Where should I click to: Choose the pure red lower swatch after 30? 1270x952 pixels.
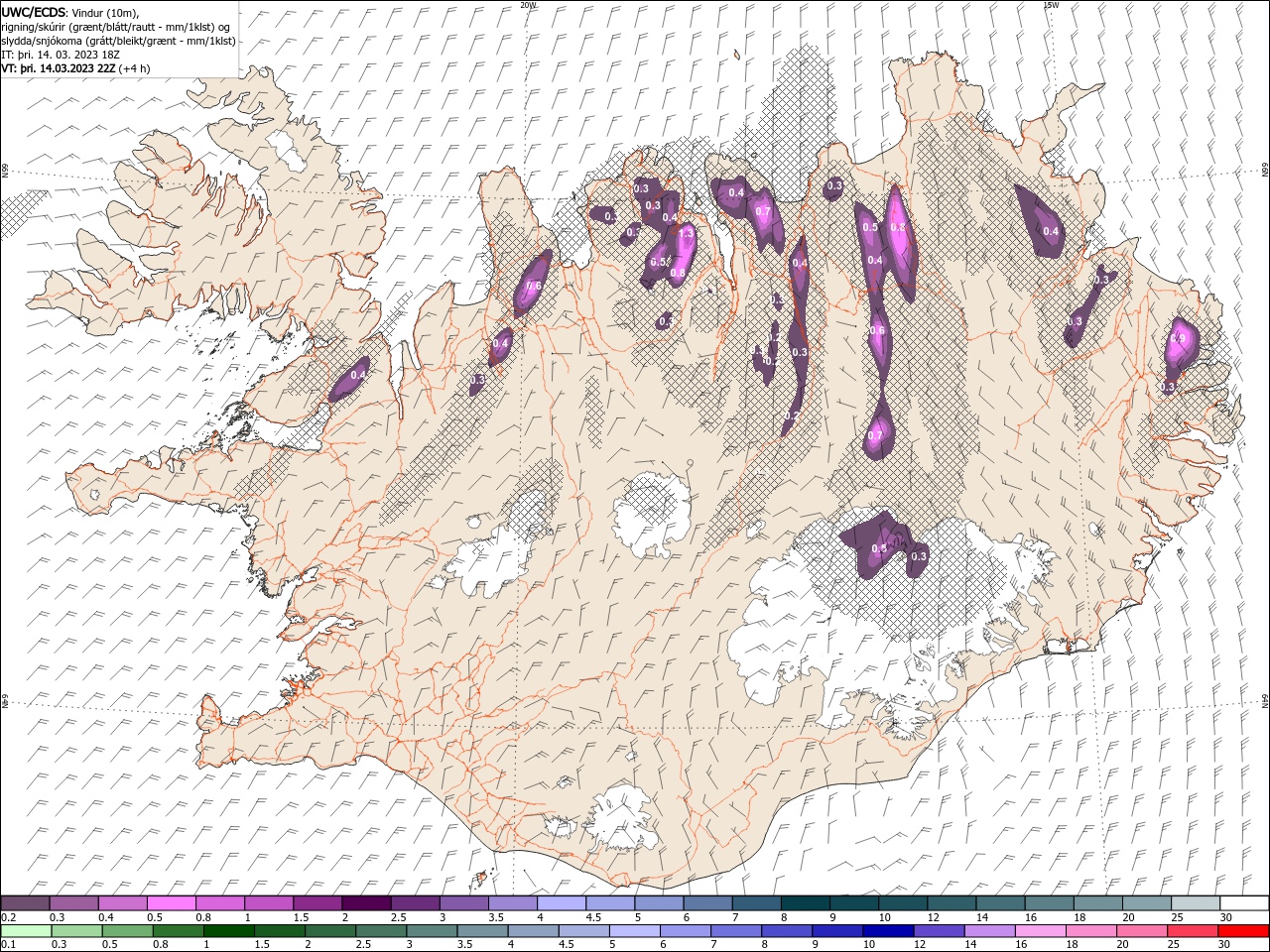click(1243, 931)
